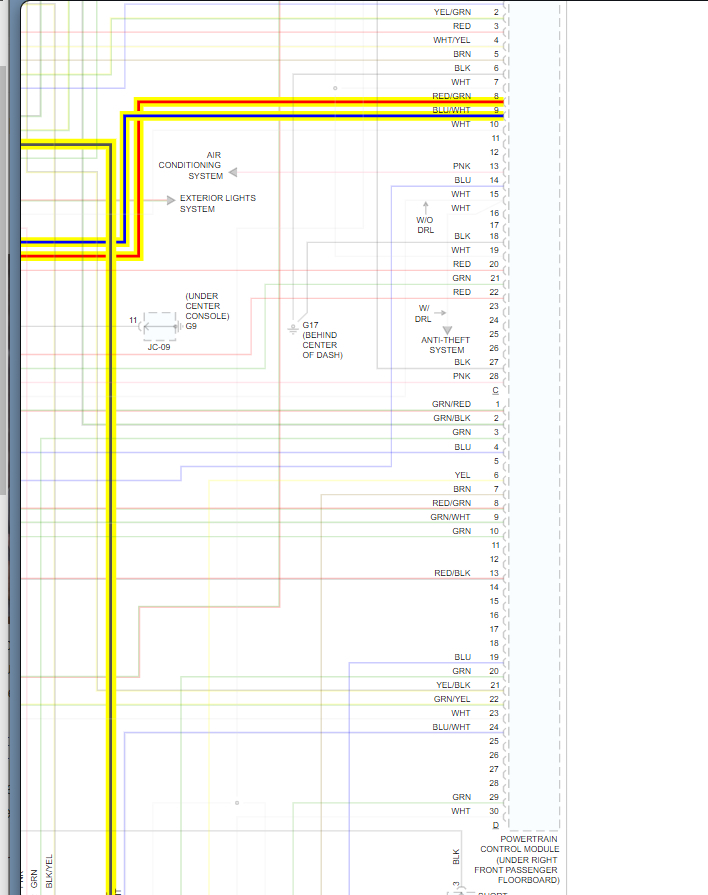This screenshot has height=895, width=708.
Task: Click the WHT label at pin 30
Action: (x=461, y=811)
